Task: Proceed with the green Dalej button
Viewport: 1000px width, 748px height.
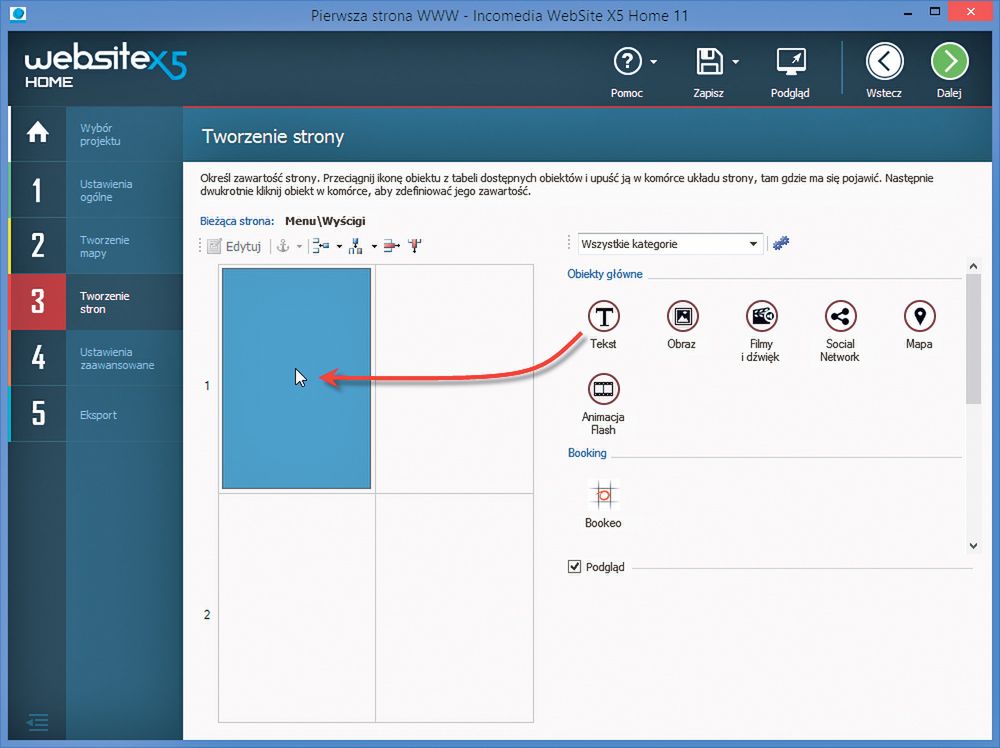Action: 950,62
